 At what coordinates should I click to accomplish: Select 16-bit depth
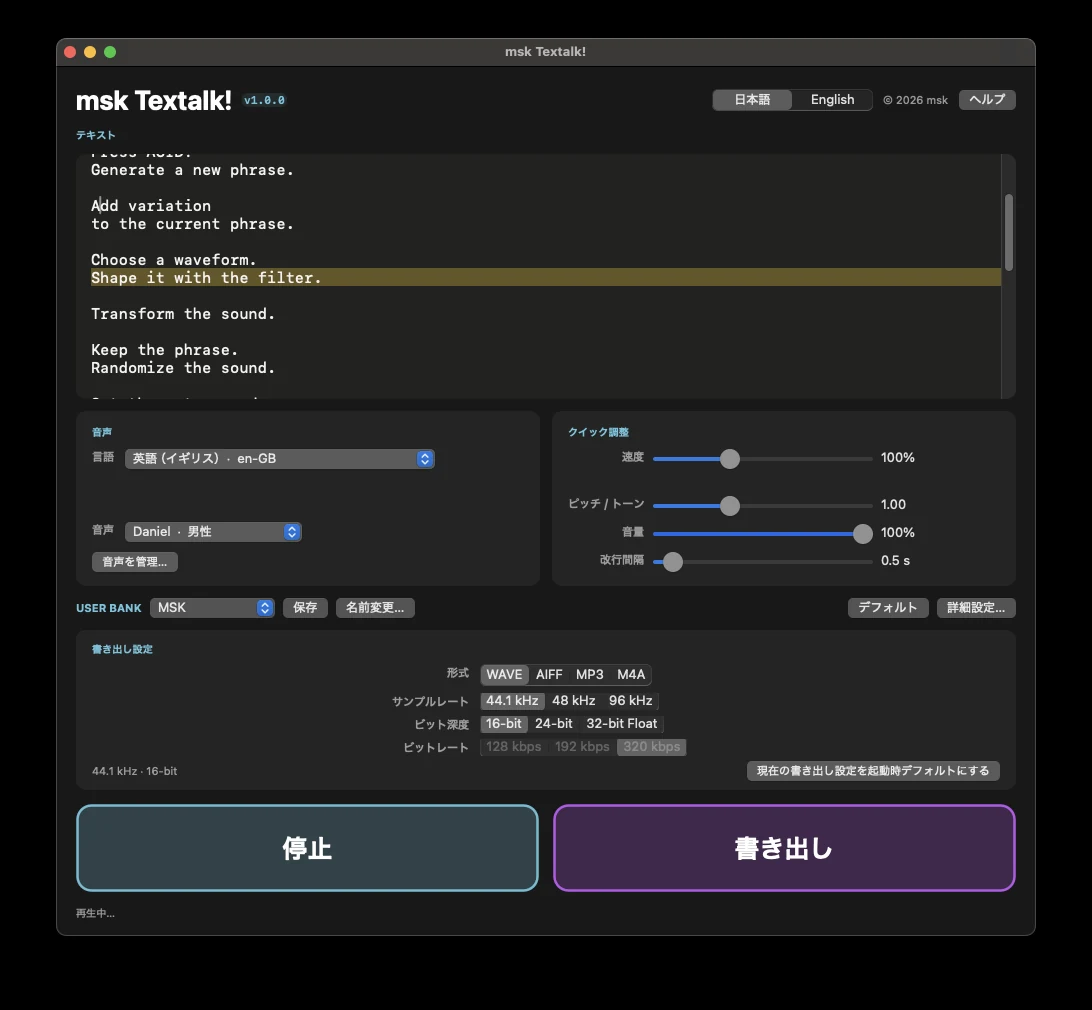(504, 724)
